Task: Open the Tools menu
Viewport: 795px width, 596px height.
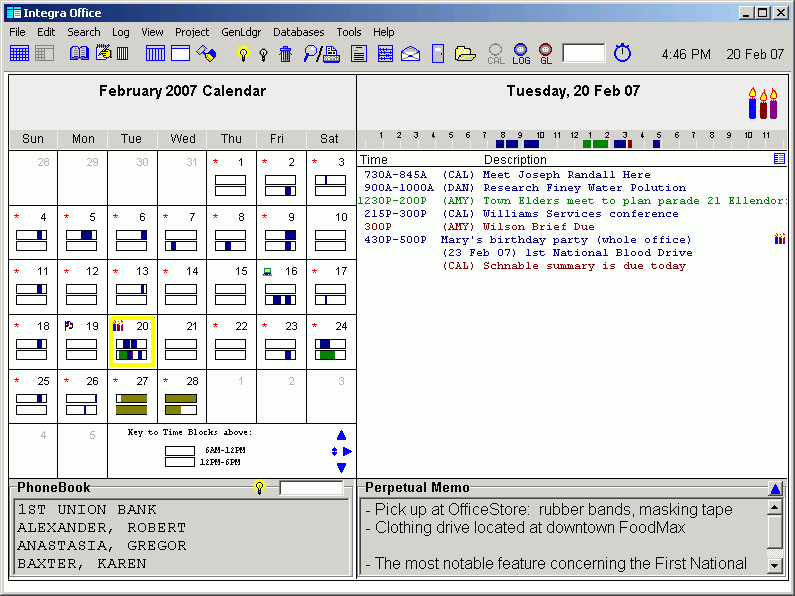Action: pyautogui.click(x=349, y=32)
